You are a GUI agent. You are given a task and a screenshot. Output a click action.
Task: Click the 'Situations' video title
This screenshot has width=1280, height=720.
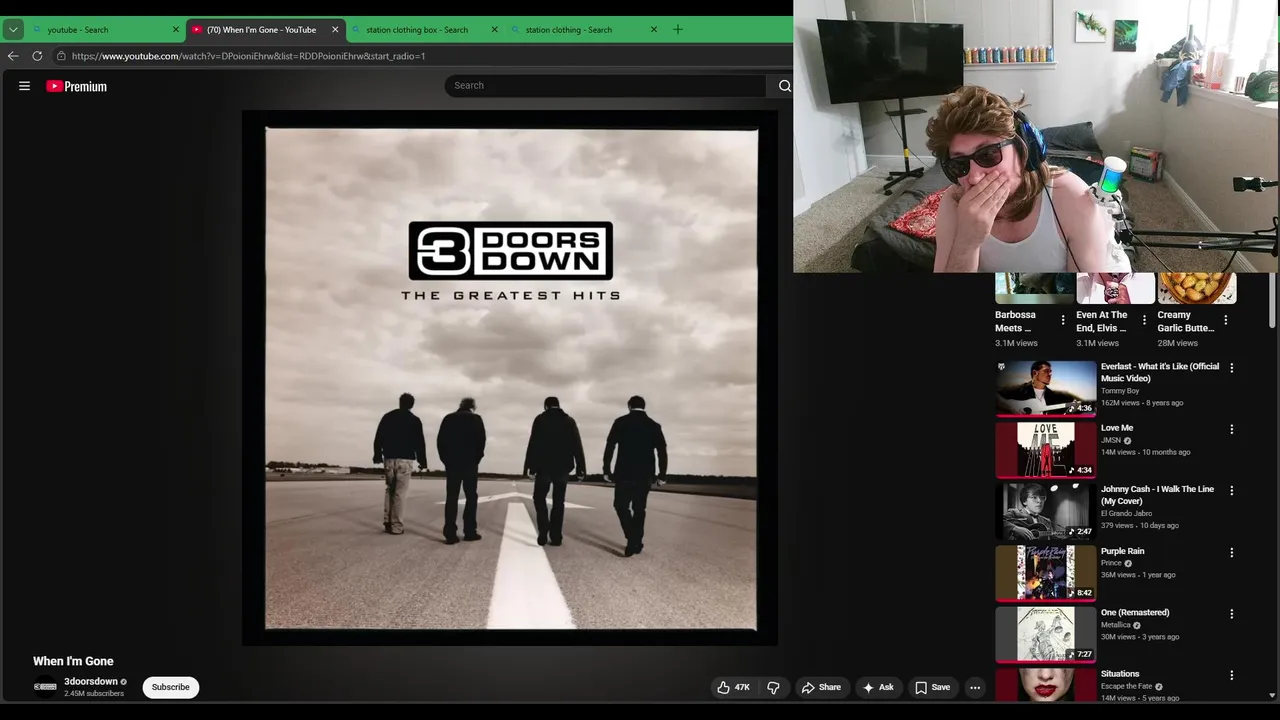click(1120, 674)
